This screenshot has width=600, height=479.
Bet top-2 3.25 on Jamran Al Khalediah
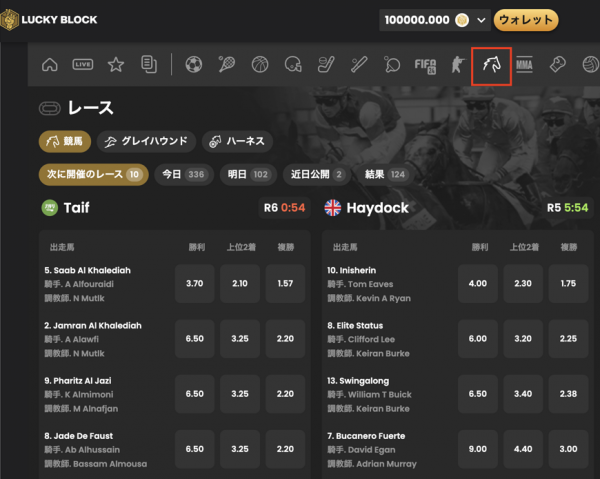(240, 339)
